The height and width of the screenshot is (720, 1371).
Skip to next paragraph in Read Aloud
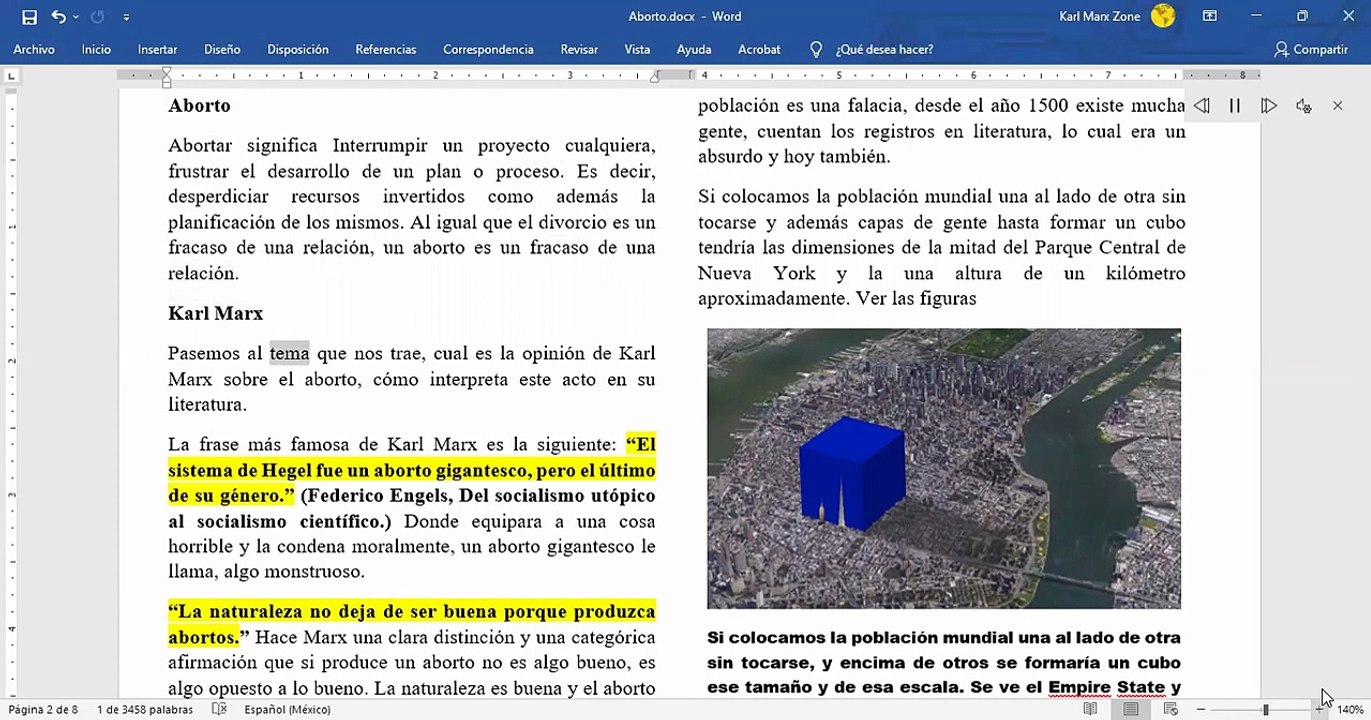pos(1268,105)
